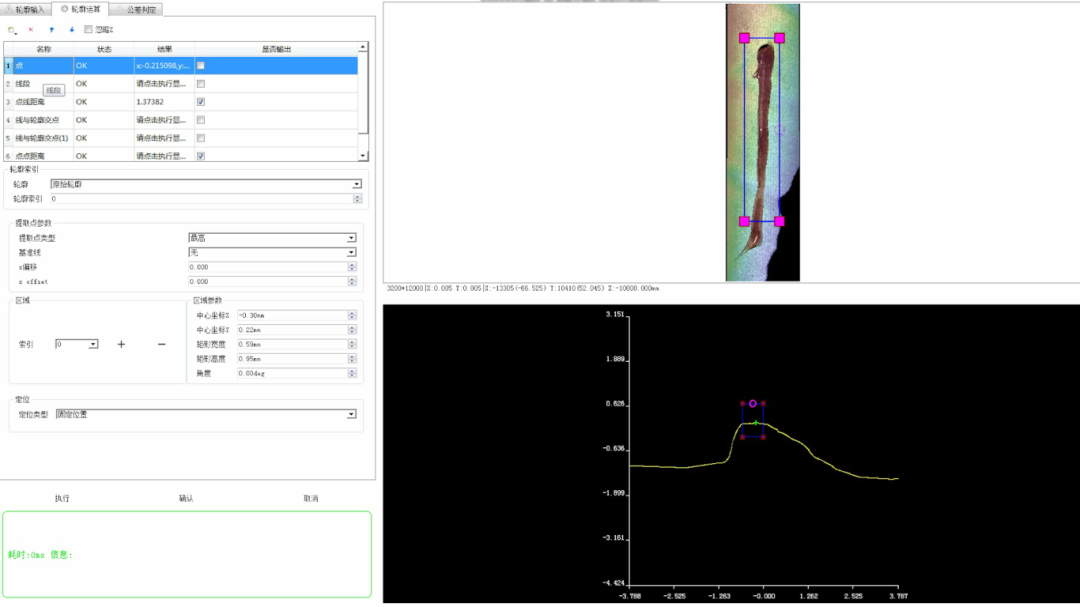Click the minus icon to remove region

pos(162,344)
